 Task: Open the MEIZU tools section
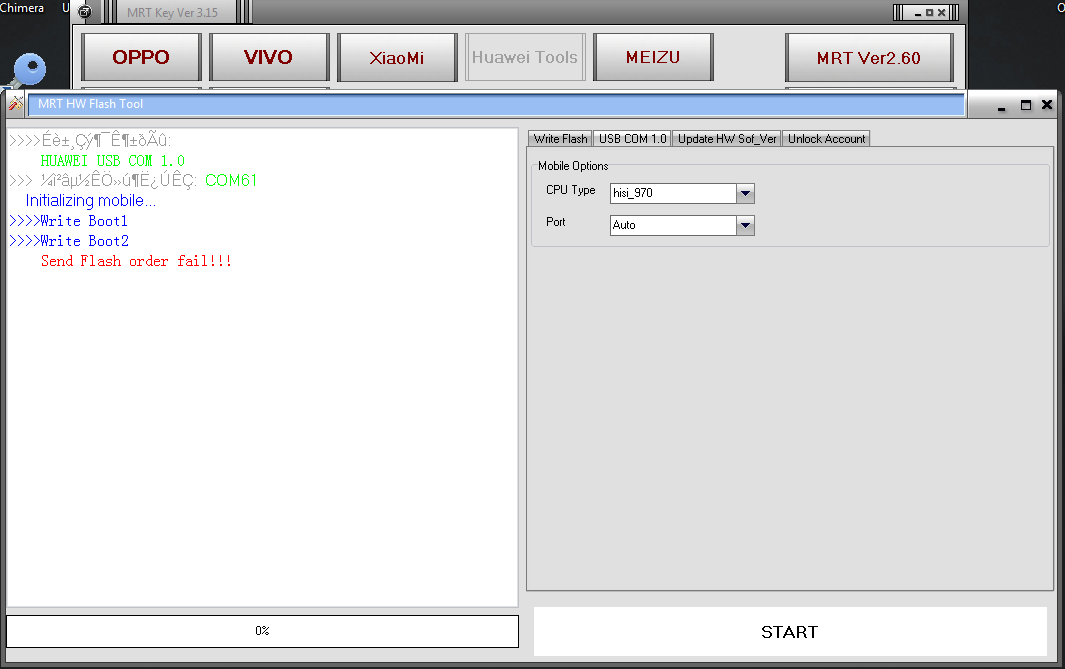[653, 57]
